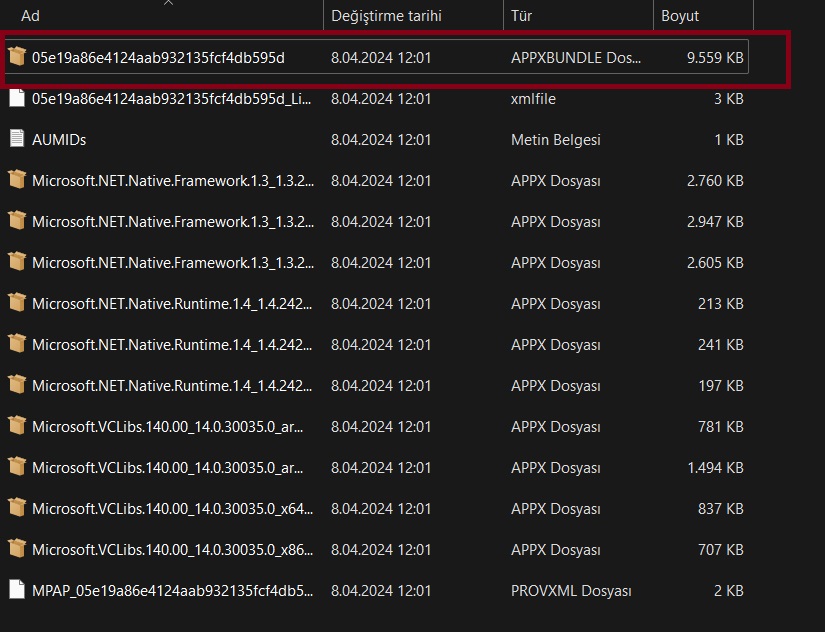Select file named 05e19a86e4124aab932135fcf4db595d
This screenshot has width=825, height=632.
click(158, 58)
